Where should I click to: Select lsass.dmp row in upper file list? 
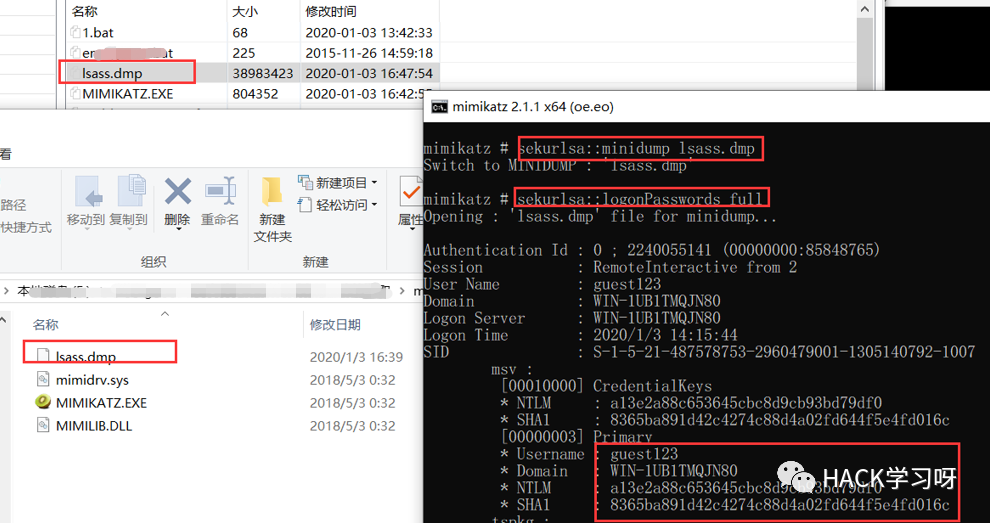(253, 73)
